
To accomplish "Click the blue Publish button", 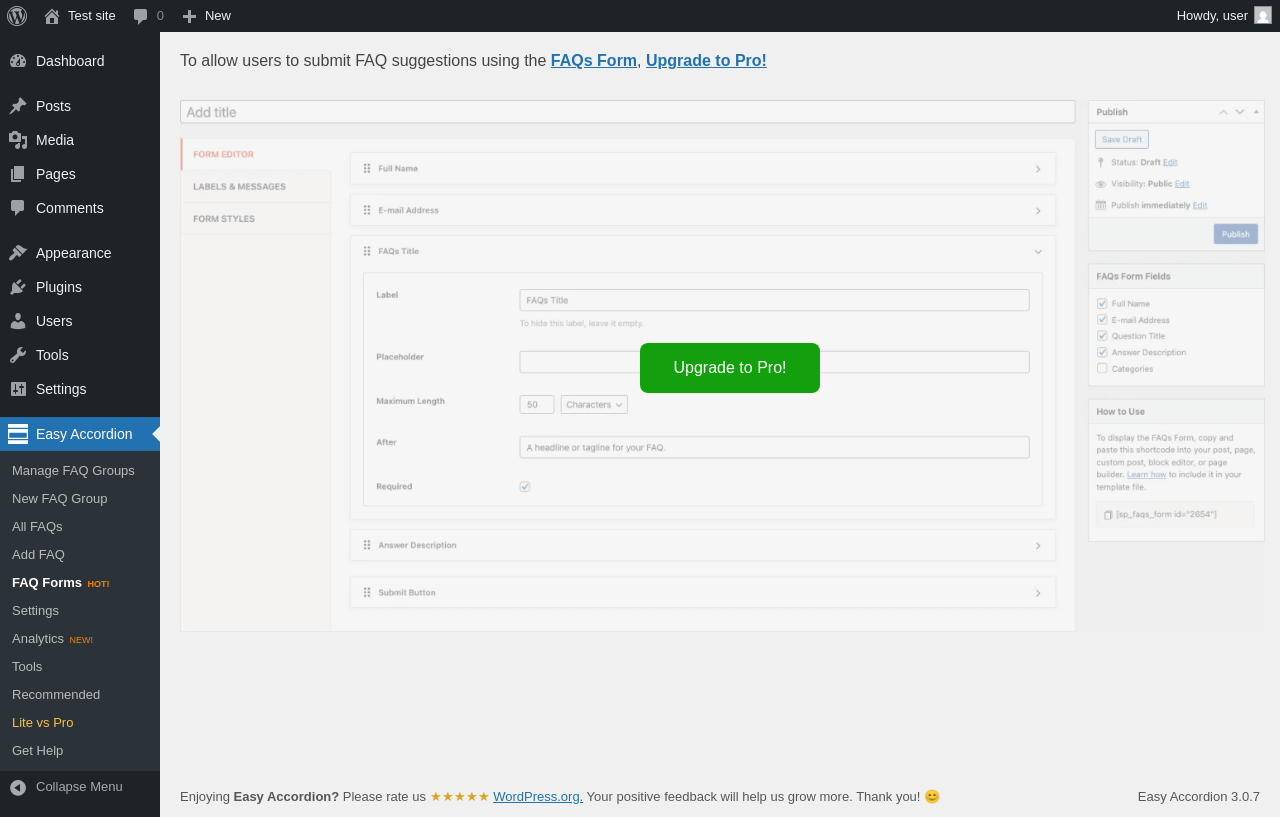I will pos(1236,234).
